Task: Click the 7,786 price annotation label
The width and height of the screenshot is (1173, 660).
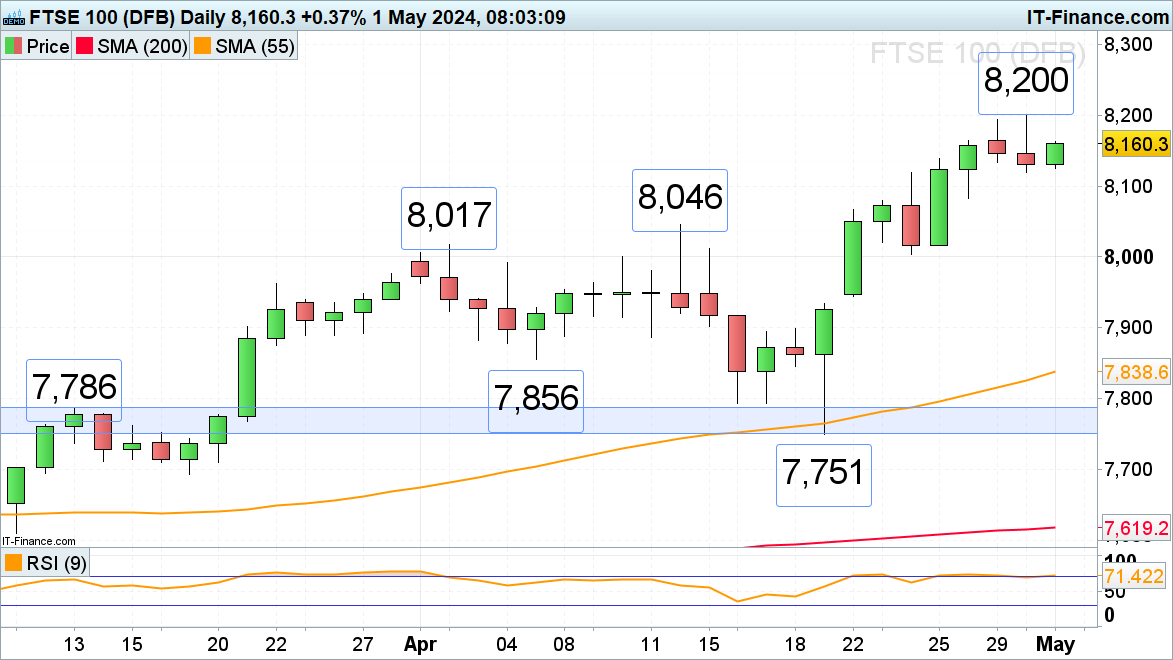Action: (74, 389)
